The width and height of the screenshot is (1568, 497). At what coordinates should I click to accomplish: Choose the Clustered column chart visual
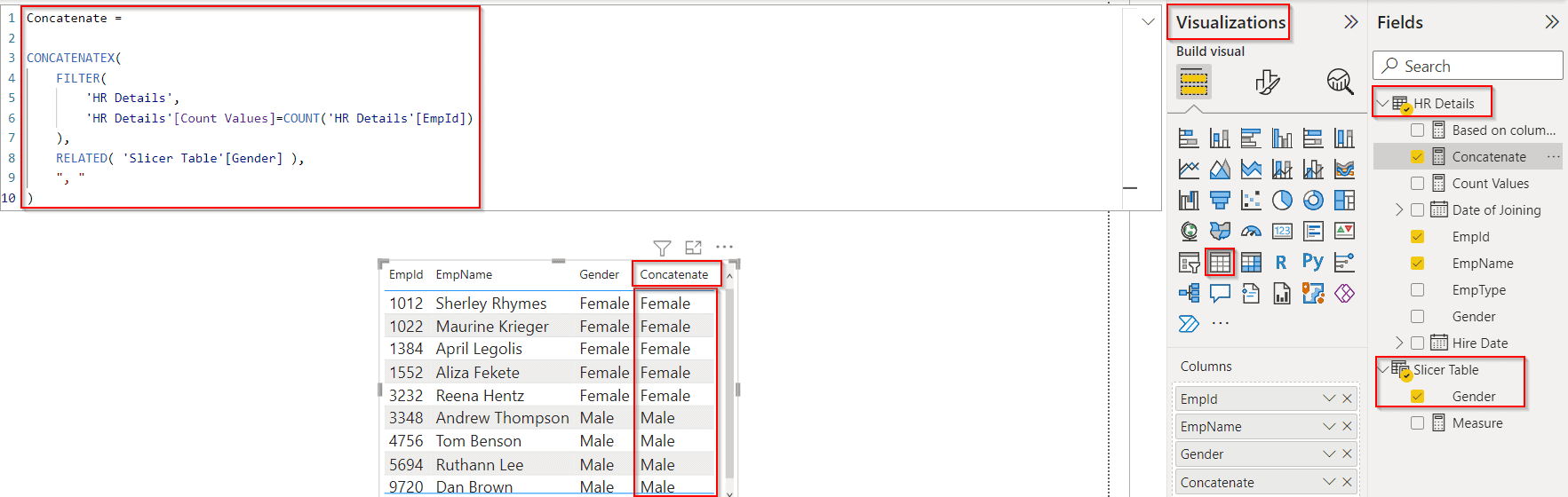pos(1282,138)
